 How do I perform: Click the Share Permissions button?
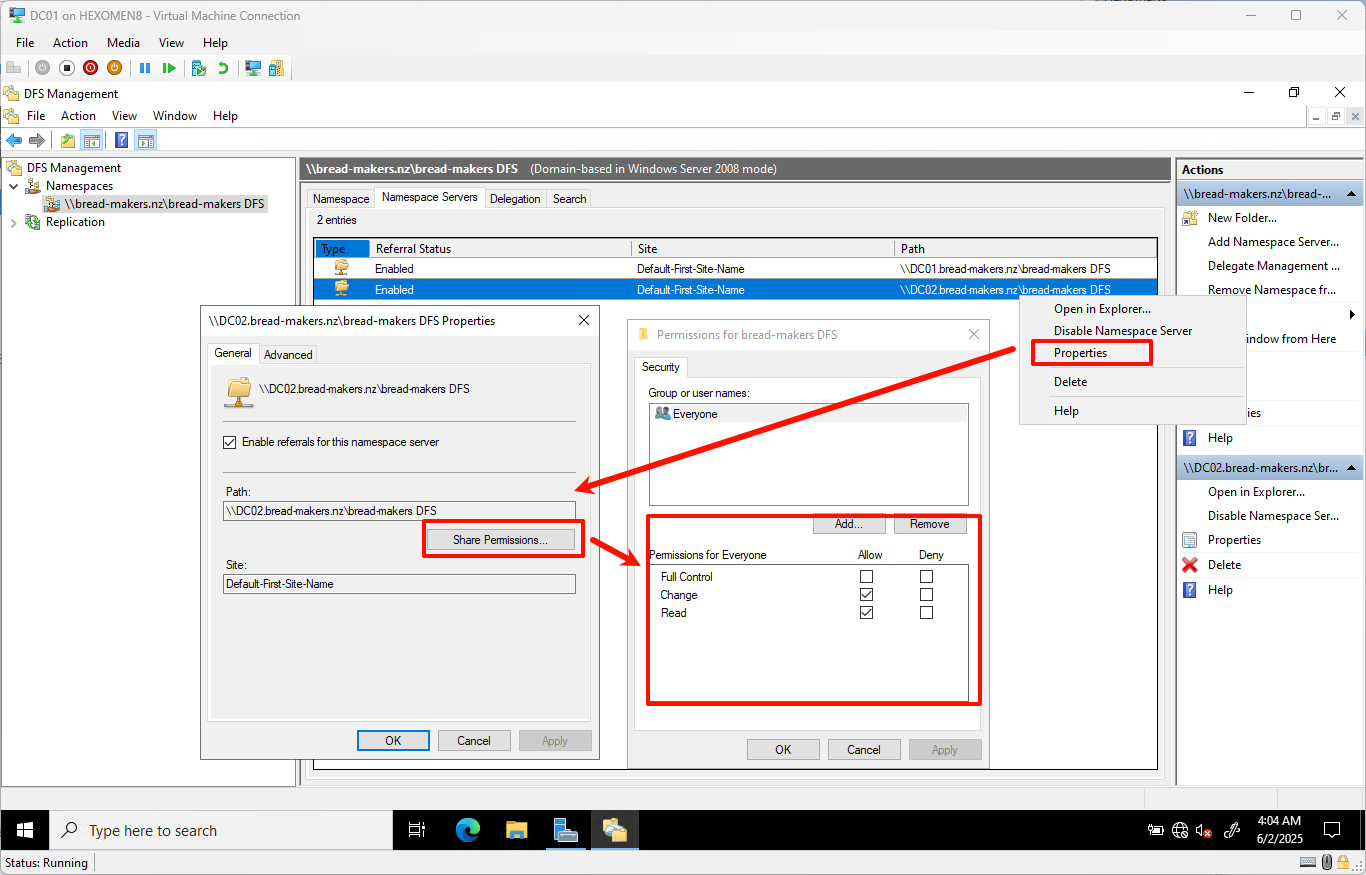(x=502, y=538)
